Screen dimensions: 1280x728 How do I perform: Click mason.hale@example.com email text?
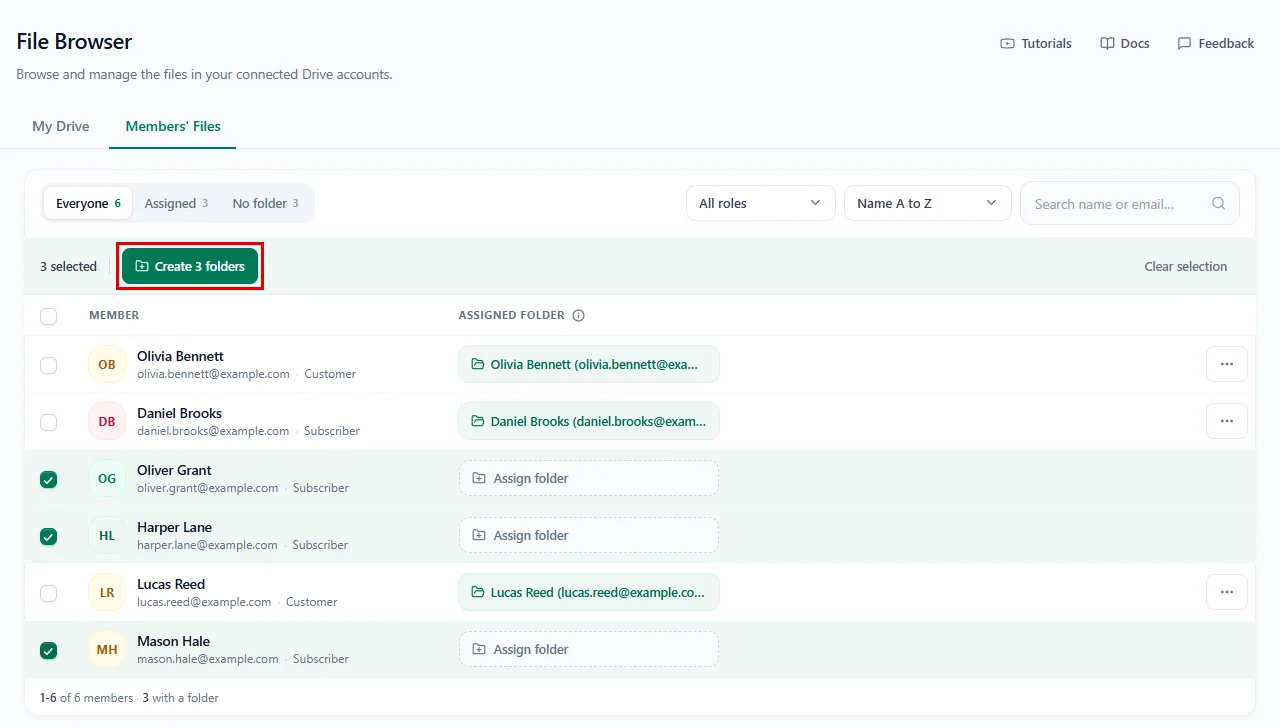(x=208, y=659)
